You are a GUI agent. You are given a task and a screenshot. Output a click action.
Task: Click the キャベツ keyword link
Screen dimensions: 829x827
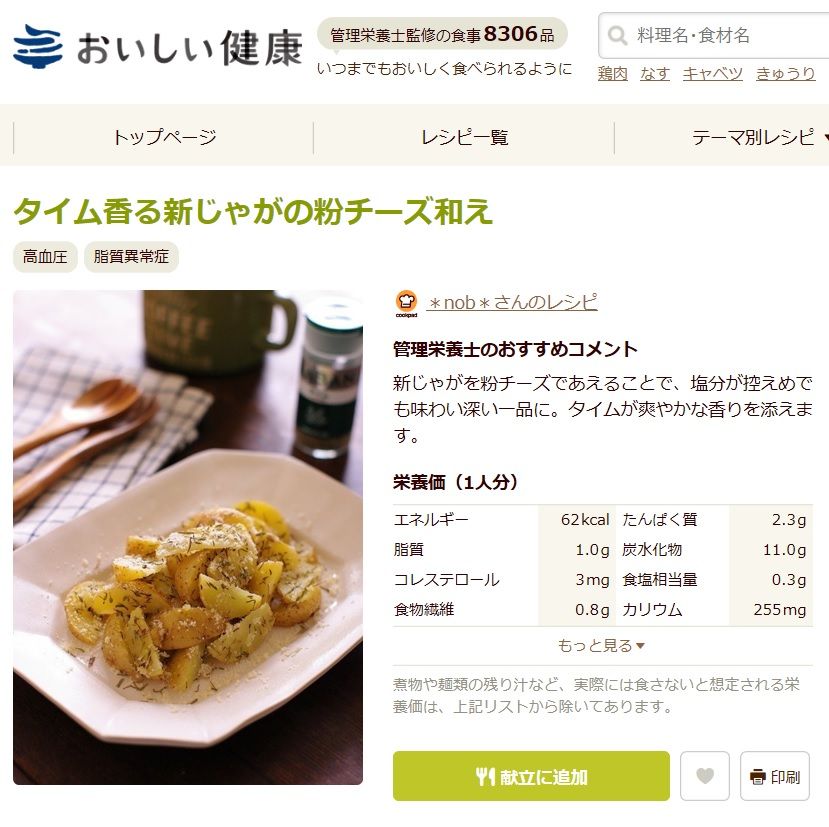tap(713, 73)
